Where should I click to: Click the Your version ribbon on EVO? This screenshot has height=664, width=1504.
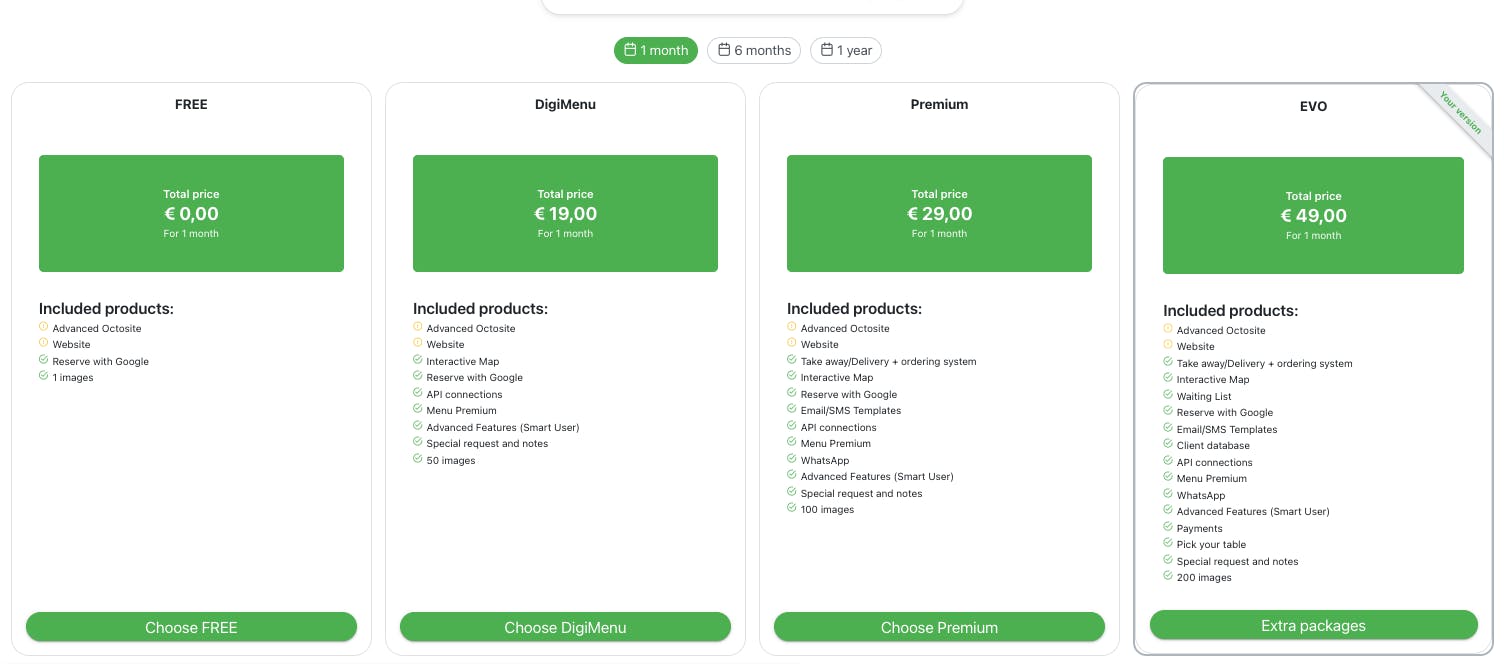[1461, 113]
